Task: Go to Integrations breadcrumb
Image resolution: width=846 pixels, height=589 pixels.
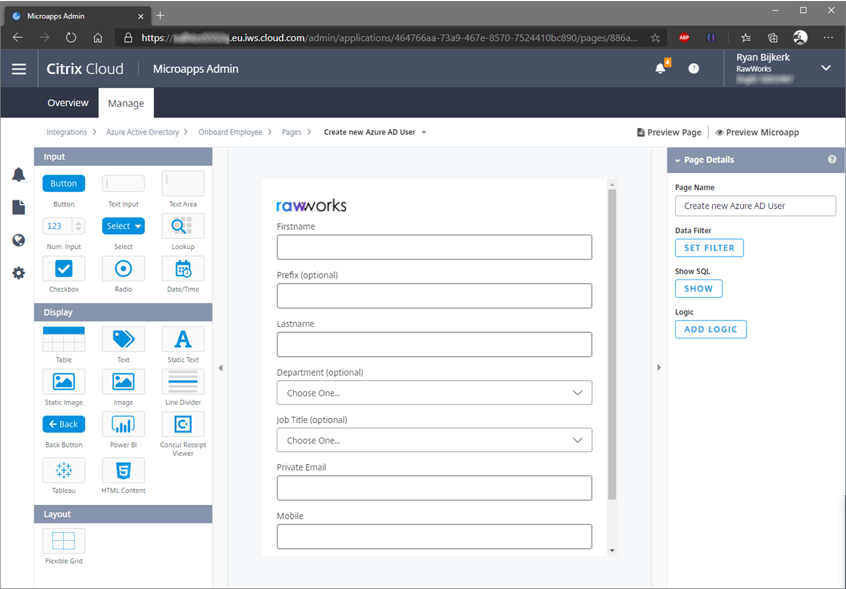Action: point(66,132)
